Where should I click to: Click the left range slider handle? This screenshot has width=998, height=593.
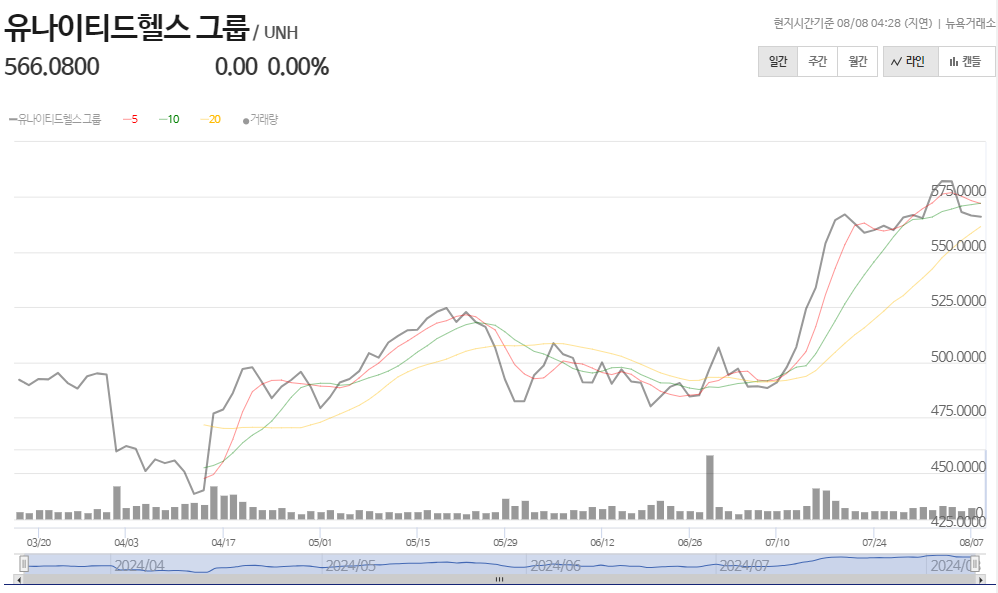point(24,564)
